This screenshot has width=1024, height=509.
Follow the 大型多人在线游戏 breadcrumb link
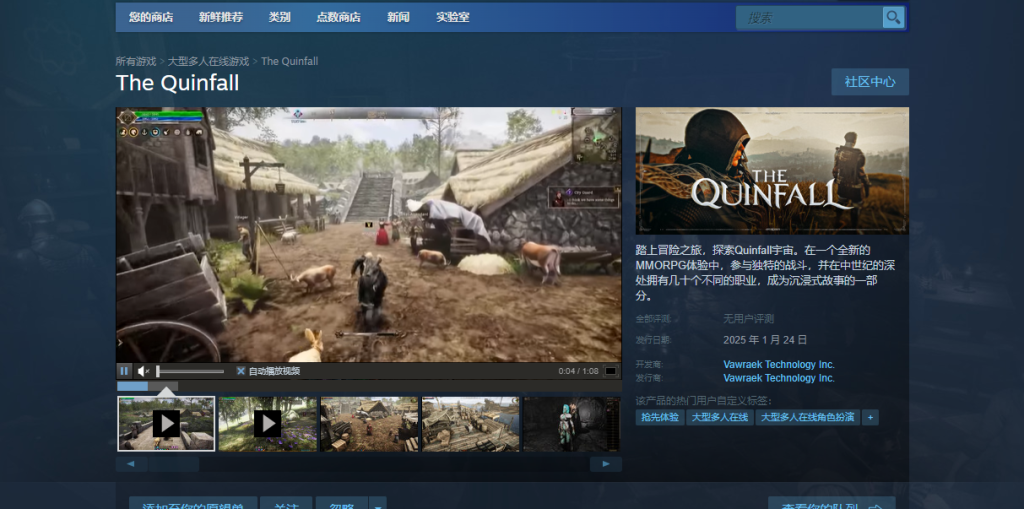208,61
